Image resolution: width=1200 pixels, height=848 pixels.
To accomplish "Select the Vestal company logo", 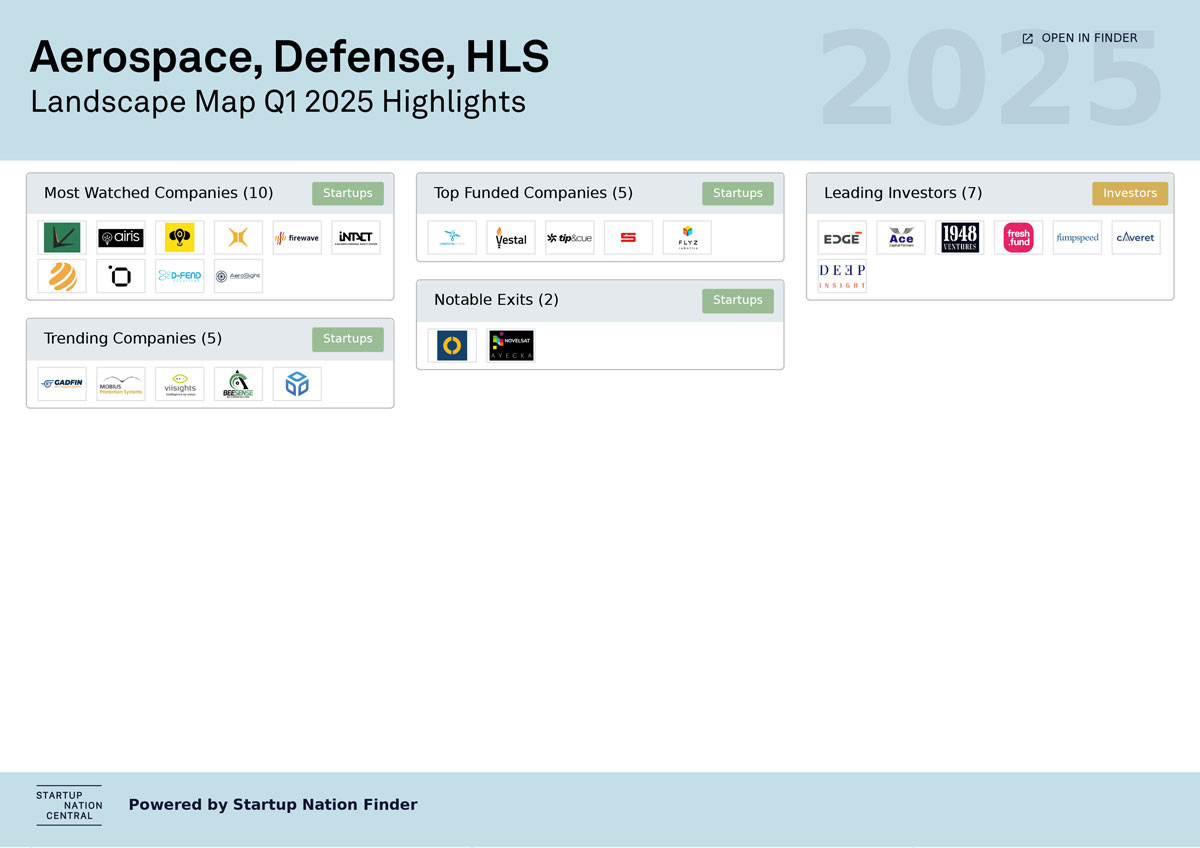I will [511, 238].
